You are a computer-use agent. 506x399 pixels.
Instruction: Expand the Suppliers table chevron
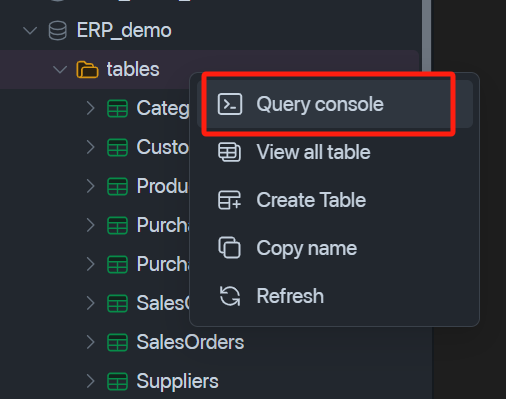90,381
